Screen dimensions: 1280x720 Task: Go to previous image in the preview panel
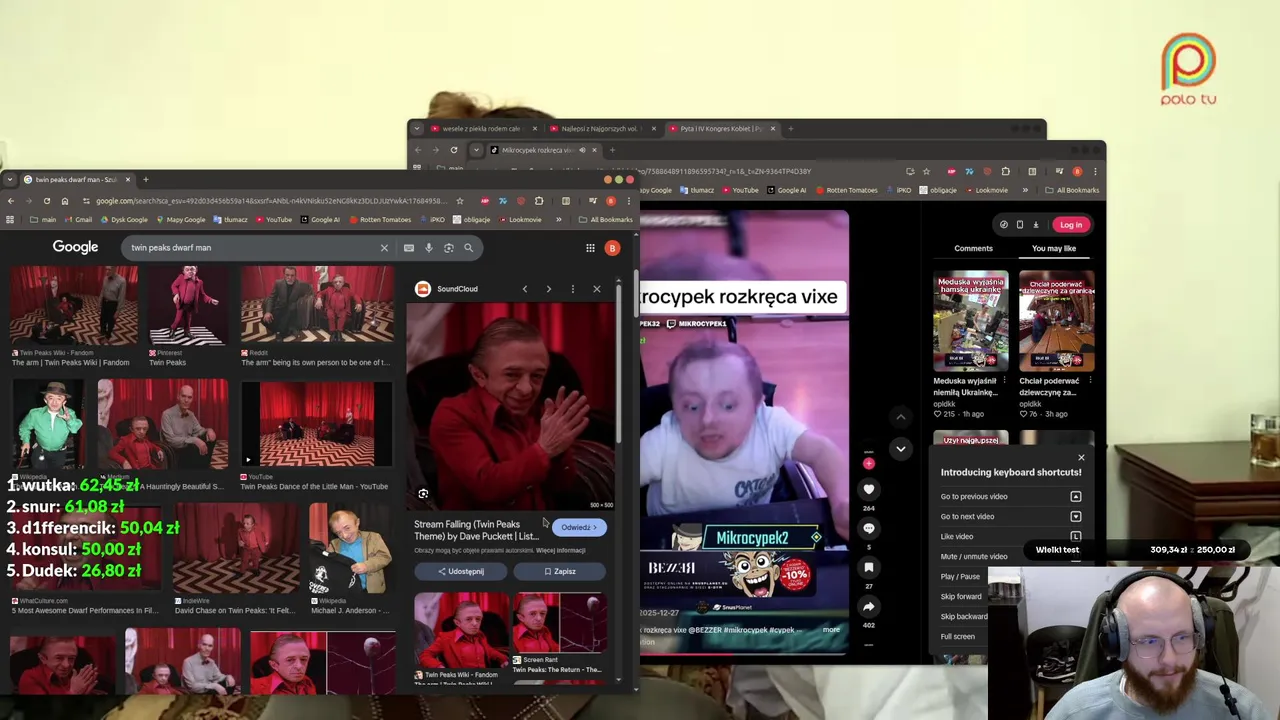coord(525,289)
